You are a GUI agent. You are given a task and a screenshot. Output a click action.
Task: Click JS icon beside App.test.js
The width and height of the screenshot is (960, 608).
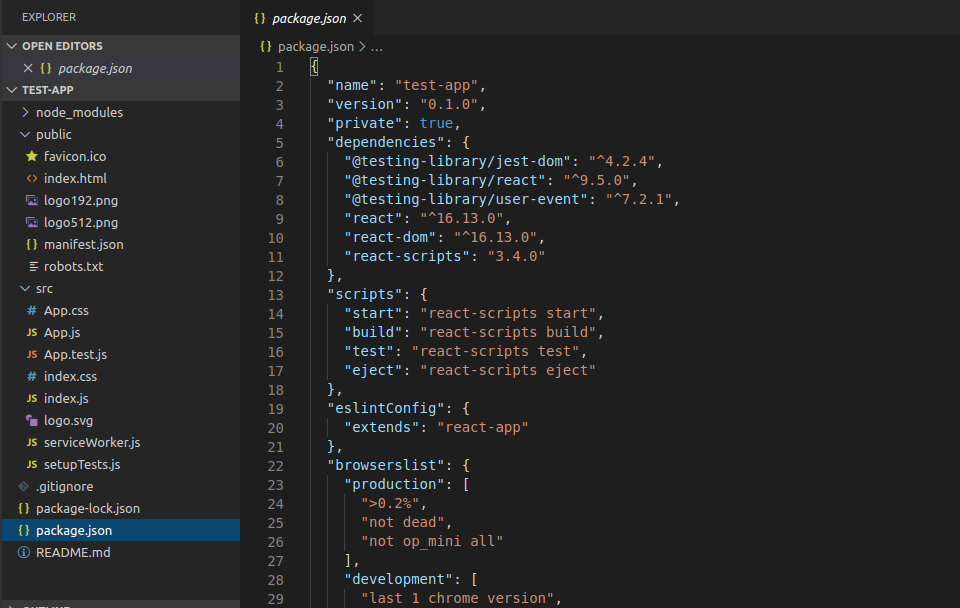click(32, 355)
